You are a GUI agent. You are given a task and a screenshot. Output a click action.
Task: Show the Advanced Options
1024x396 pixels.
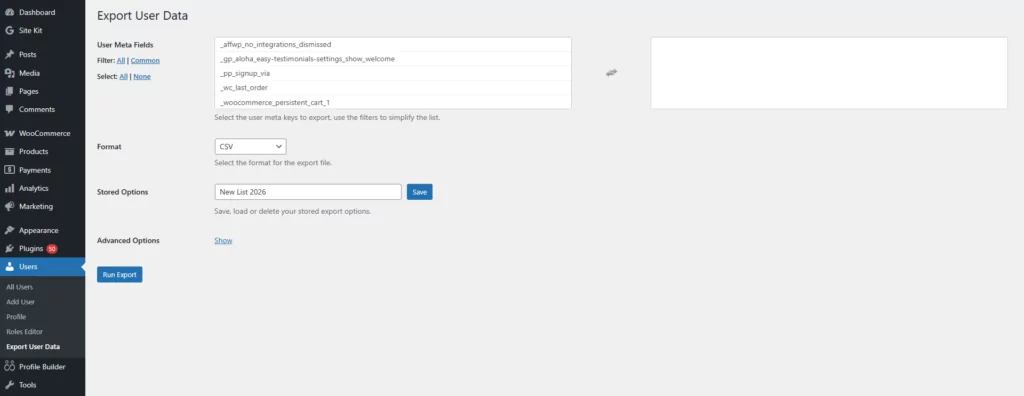point(223,240)
